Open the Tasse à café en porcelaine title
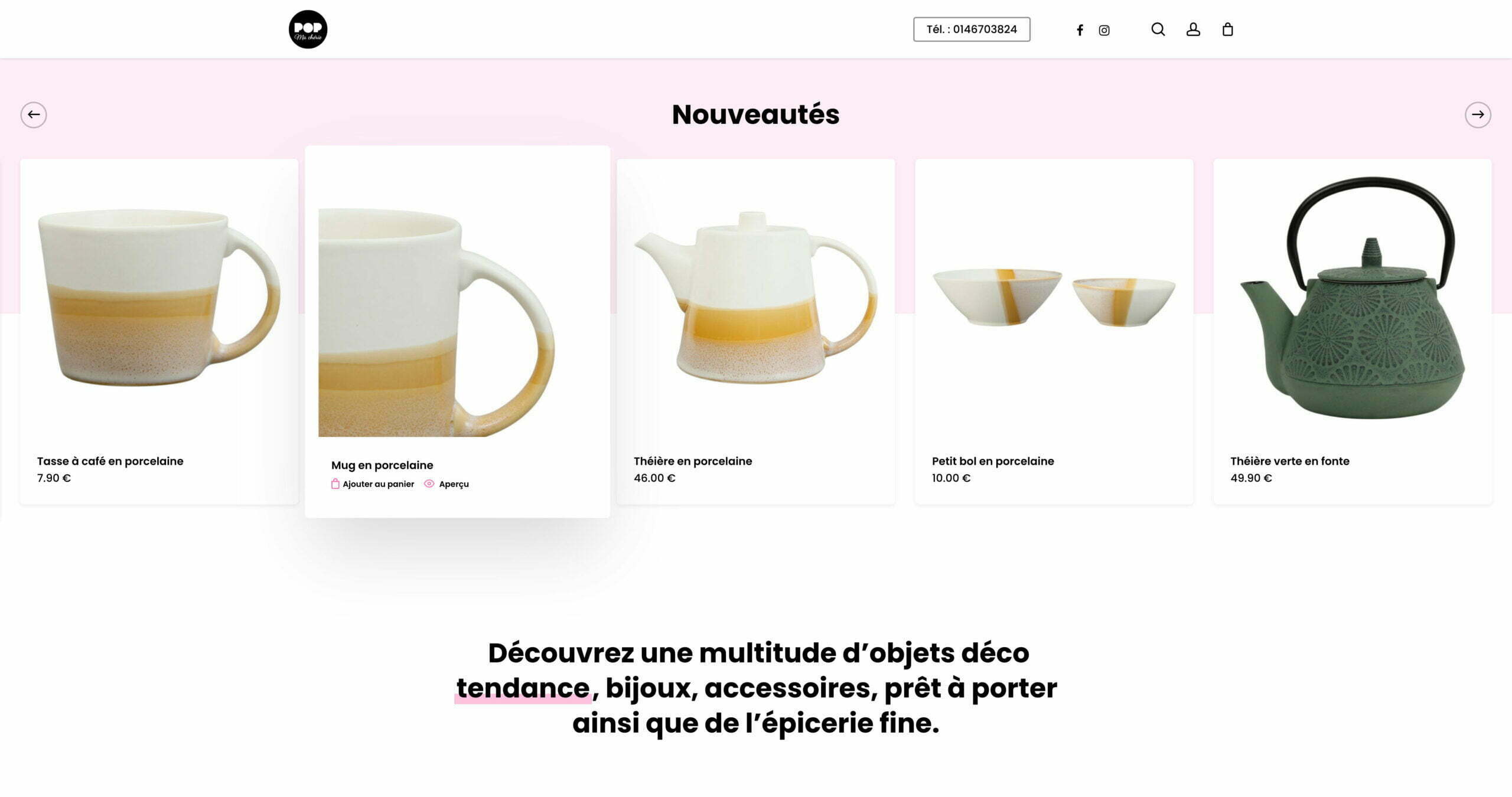The width and height of the screenshot is (1512, 797). (110, 461)
